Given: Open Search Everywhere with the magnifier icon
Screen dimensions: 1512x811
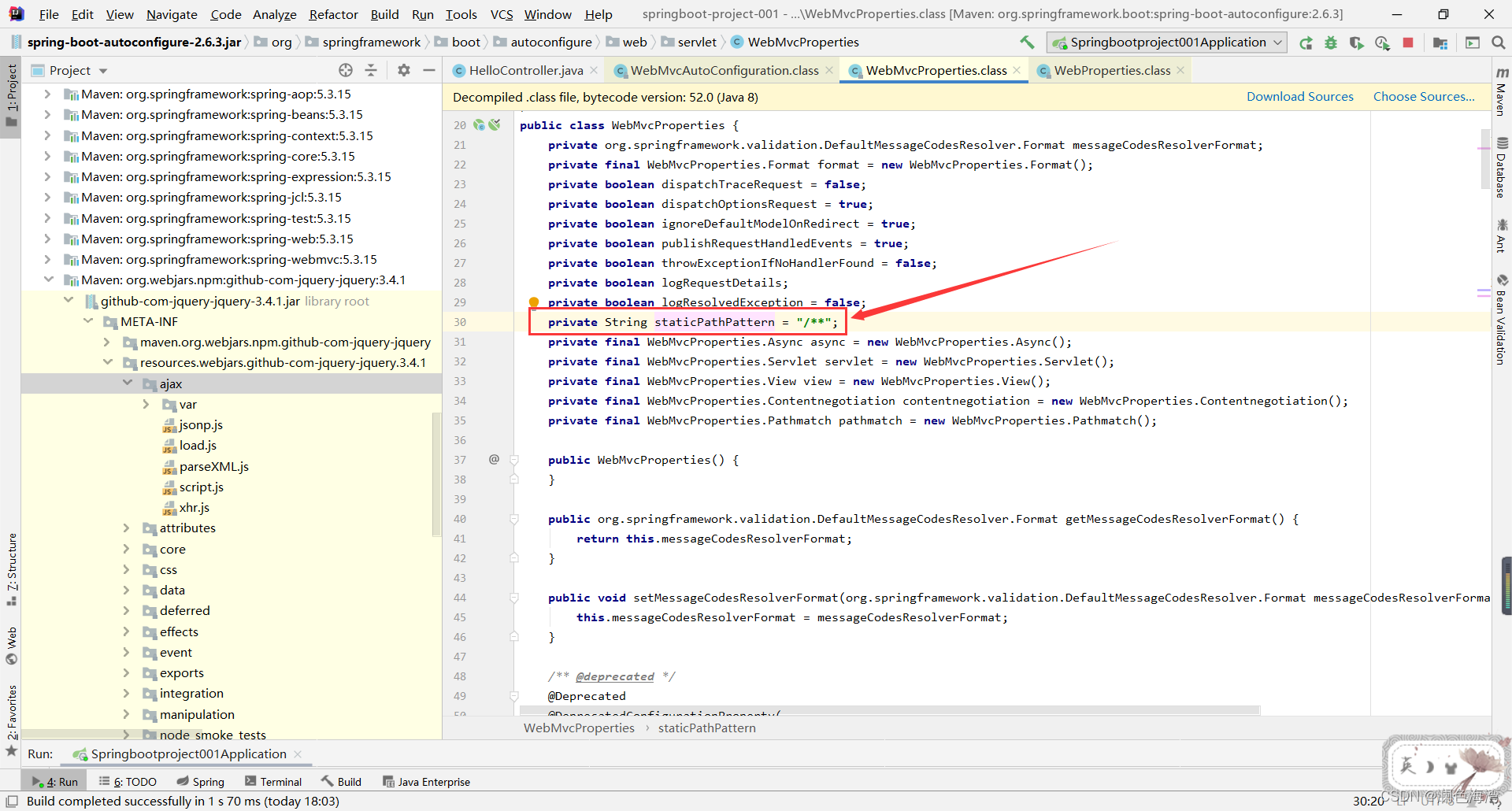Looking at the screenshot, I should coord(1498,43).
